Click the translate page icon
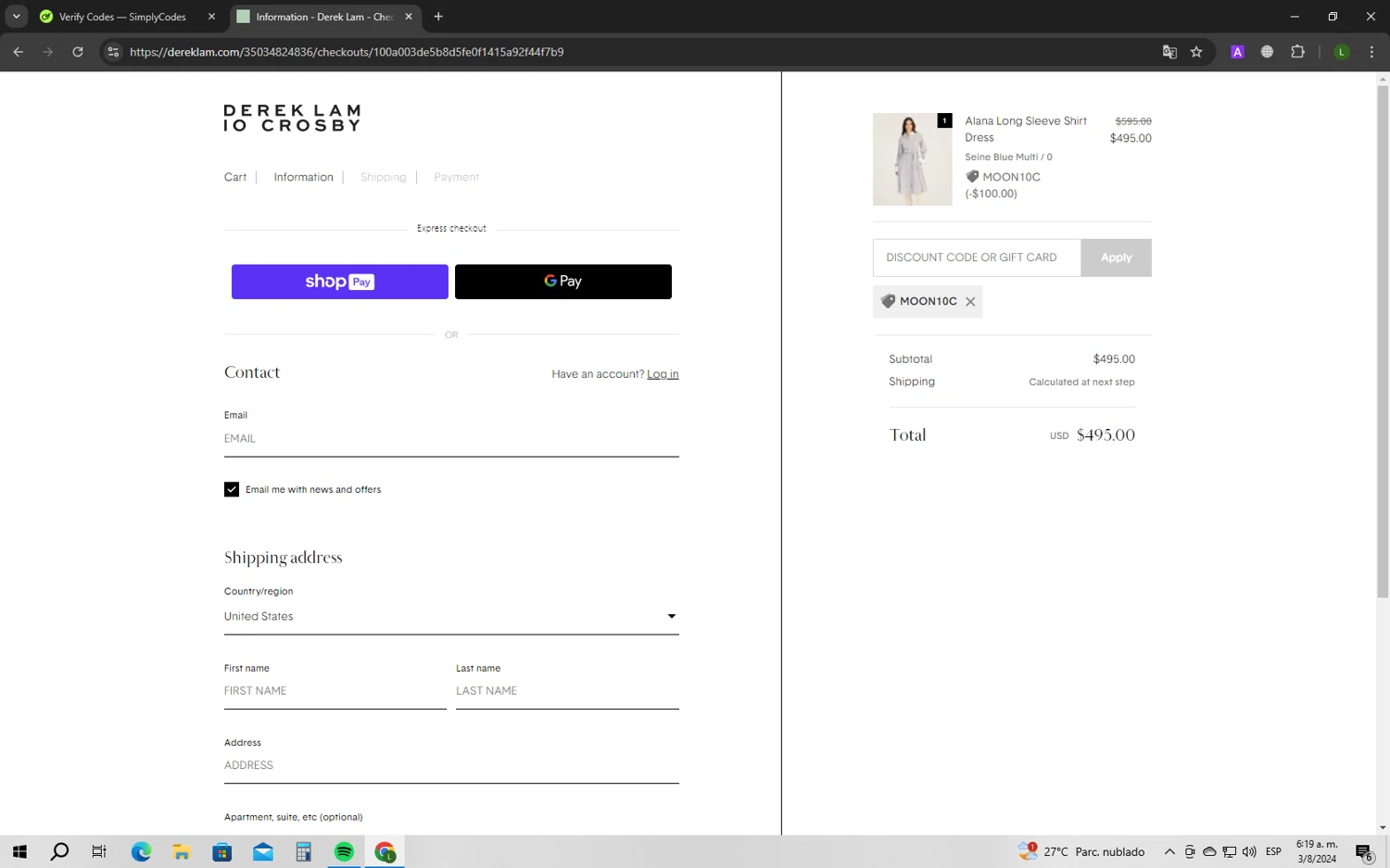The height and width of the screenshot is (868, 1390). [x=1169, y=52]
